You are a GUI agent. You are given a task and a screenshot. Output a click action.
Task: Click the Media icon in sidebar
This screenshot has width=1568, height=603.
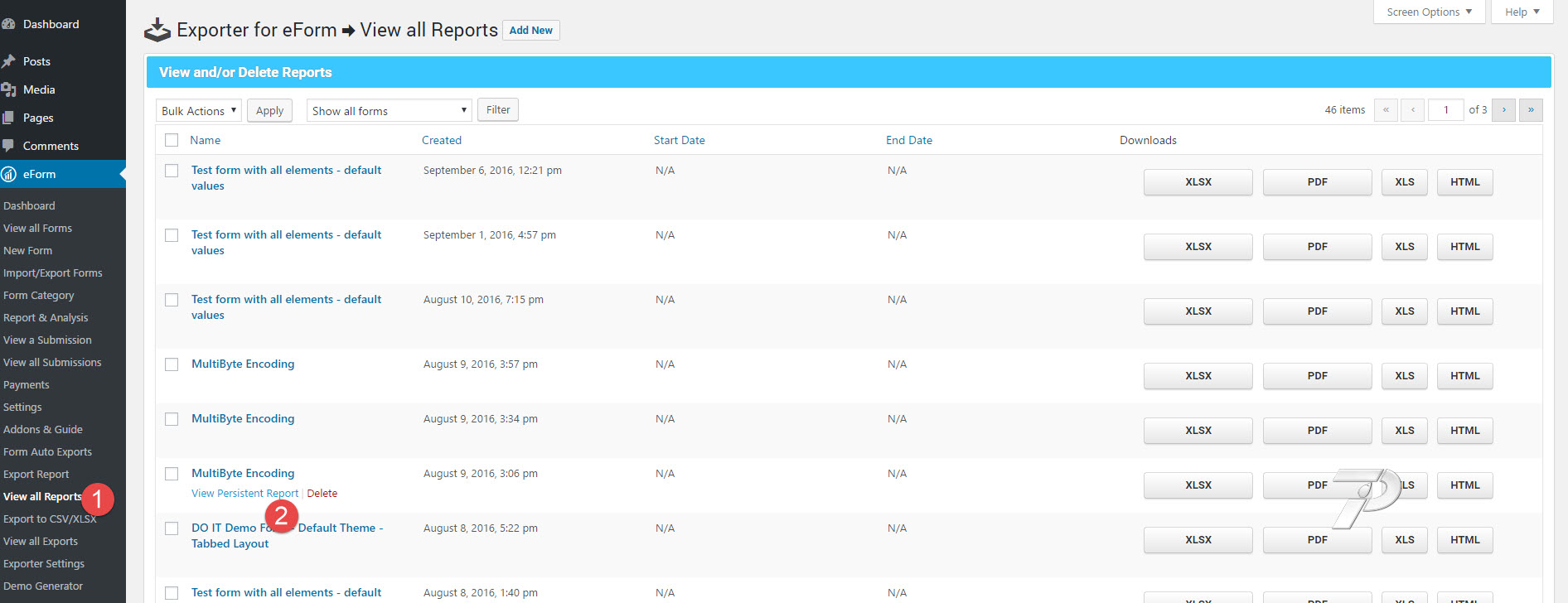8,89
